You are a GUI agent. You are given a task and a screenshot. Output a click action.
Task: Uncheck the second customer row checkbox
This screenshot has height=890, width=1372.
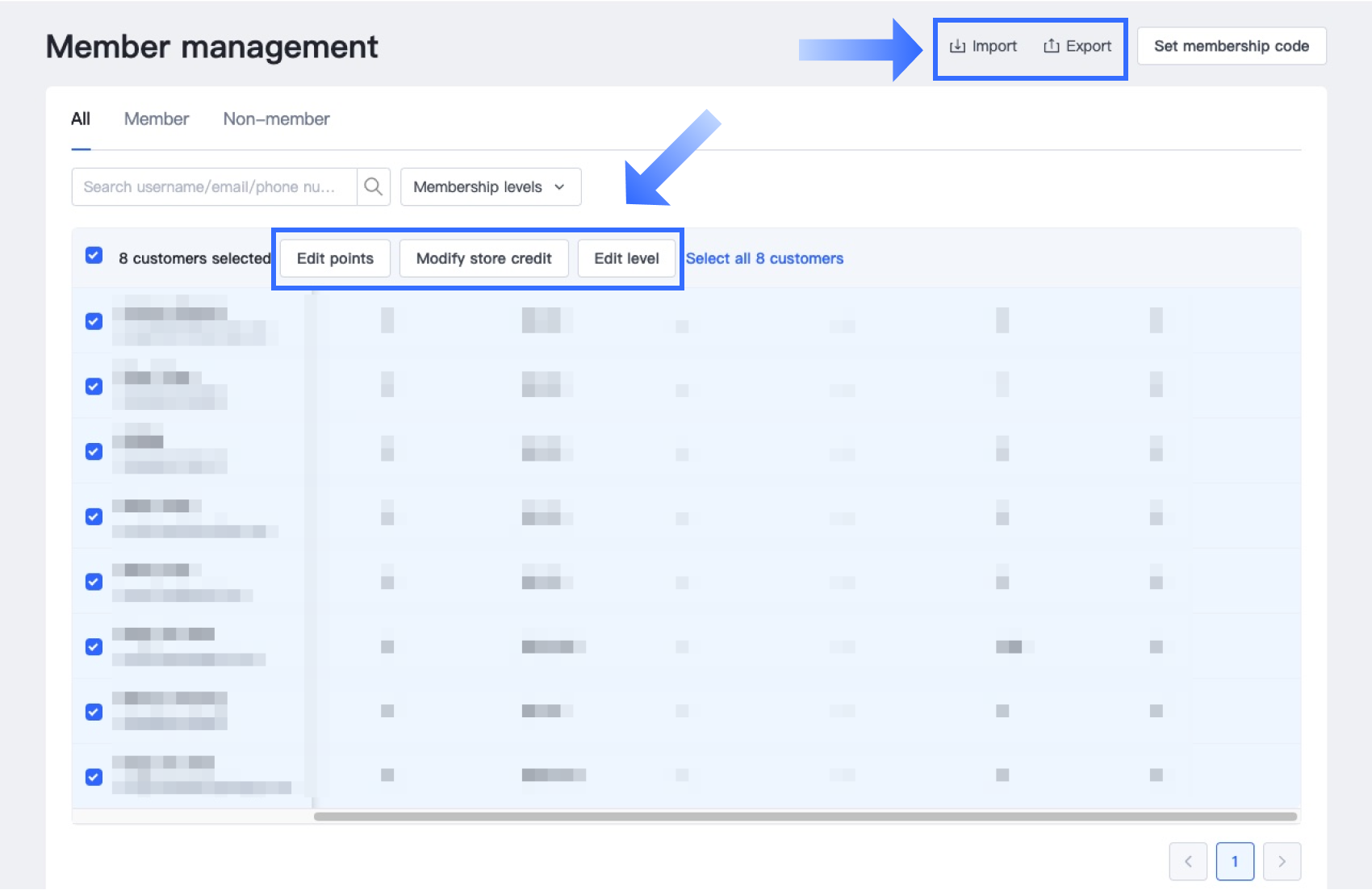pyautogui.click(x=94, y=387)
